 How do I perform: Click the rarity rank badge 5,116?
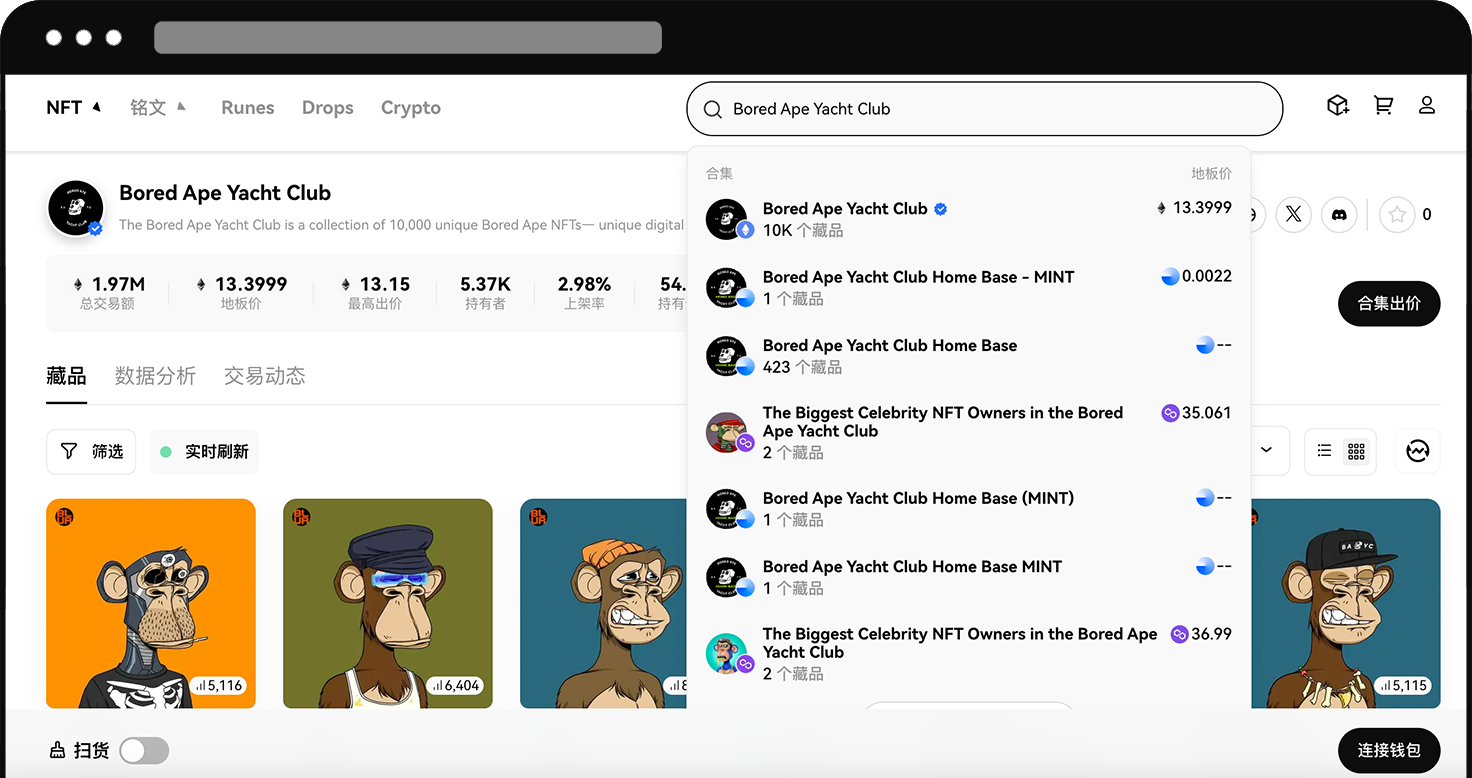pos(219,686)
